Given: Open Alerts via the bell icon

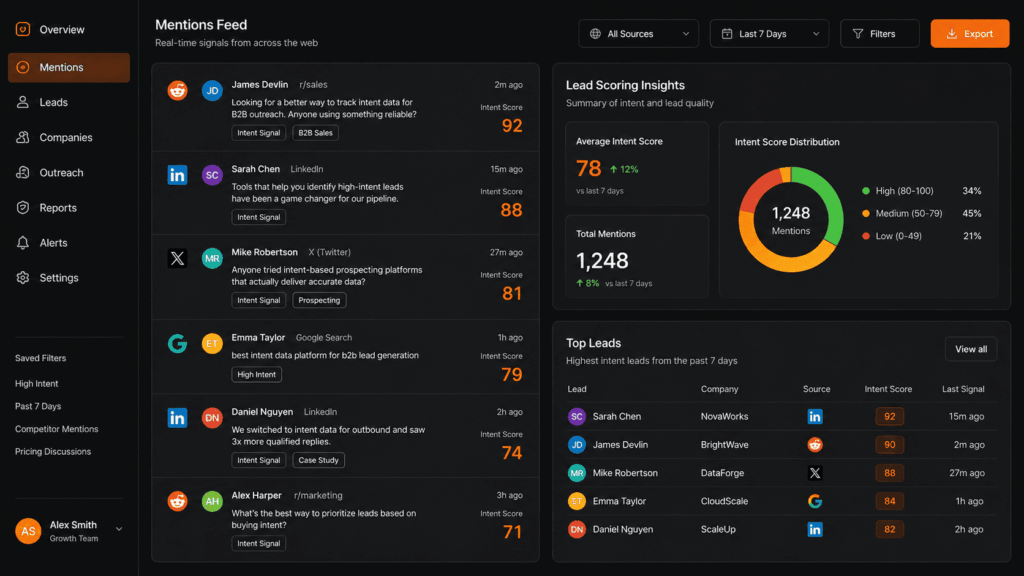Looking at the screenshot, I should click(22, 242).
